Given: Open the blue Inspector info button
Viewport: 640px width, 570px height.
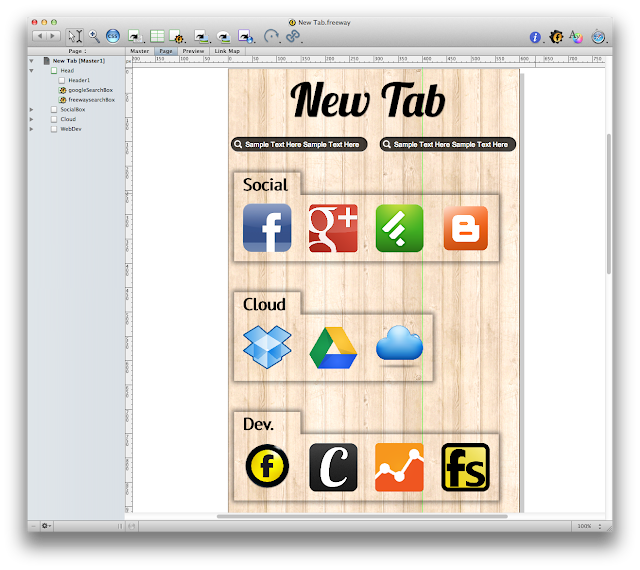Looking at the screenshot, I should coord(535,37).
